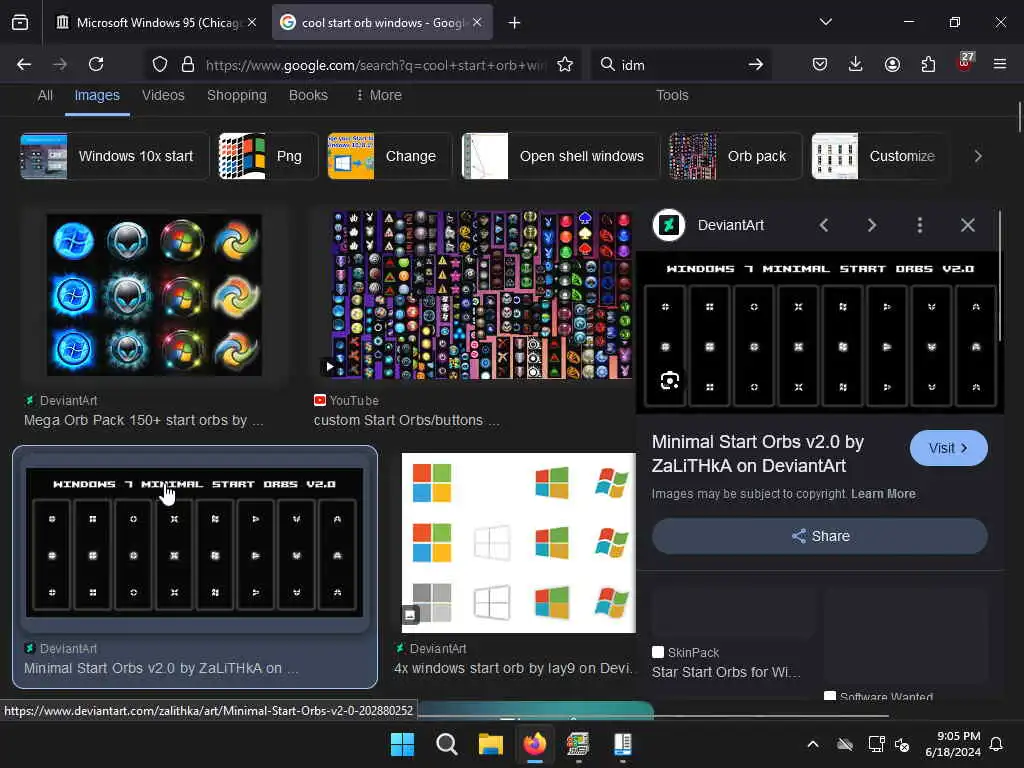Click the Google Lens icon on preview image
Viewport: 1024px width, 768px height.
click(669, 381)
